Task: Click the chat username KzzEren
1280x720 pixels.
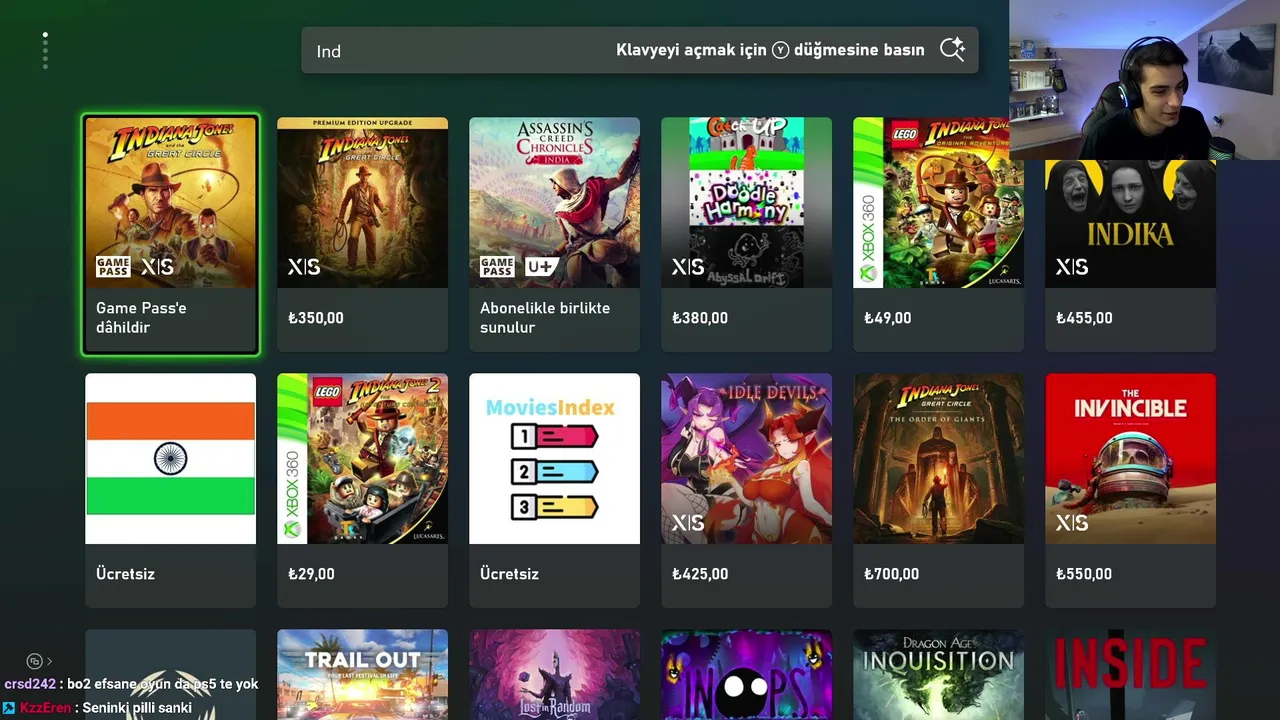Action: (46, 707)
